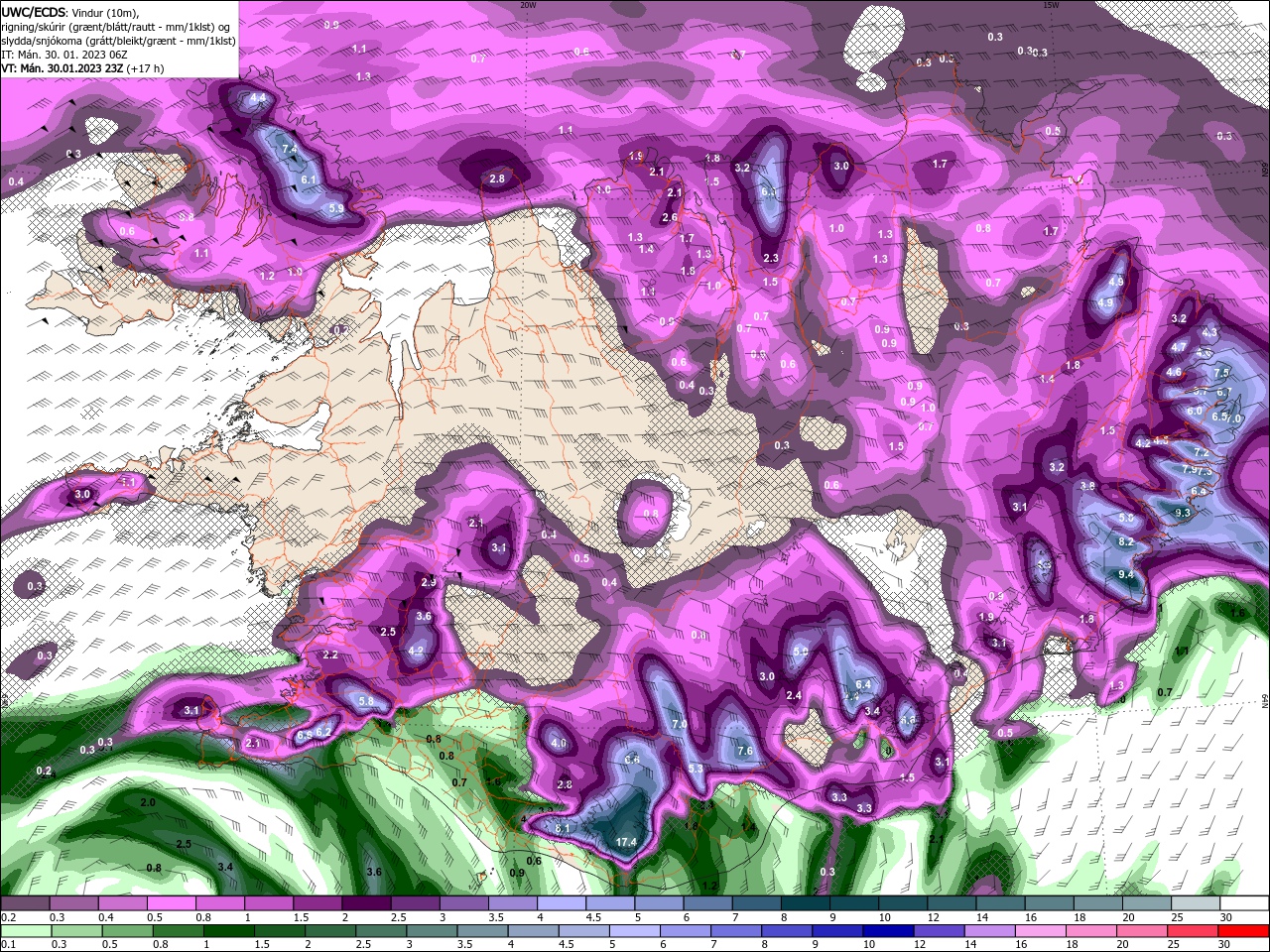1270x952 pixels.
Task: Click the 8.1 value near the south coast
Action: [x=563, y=828]
